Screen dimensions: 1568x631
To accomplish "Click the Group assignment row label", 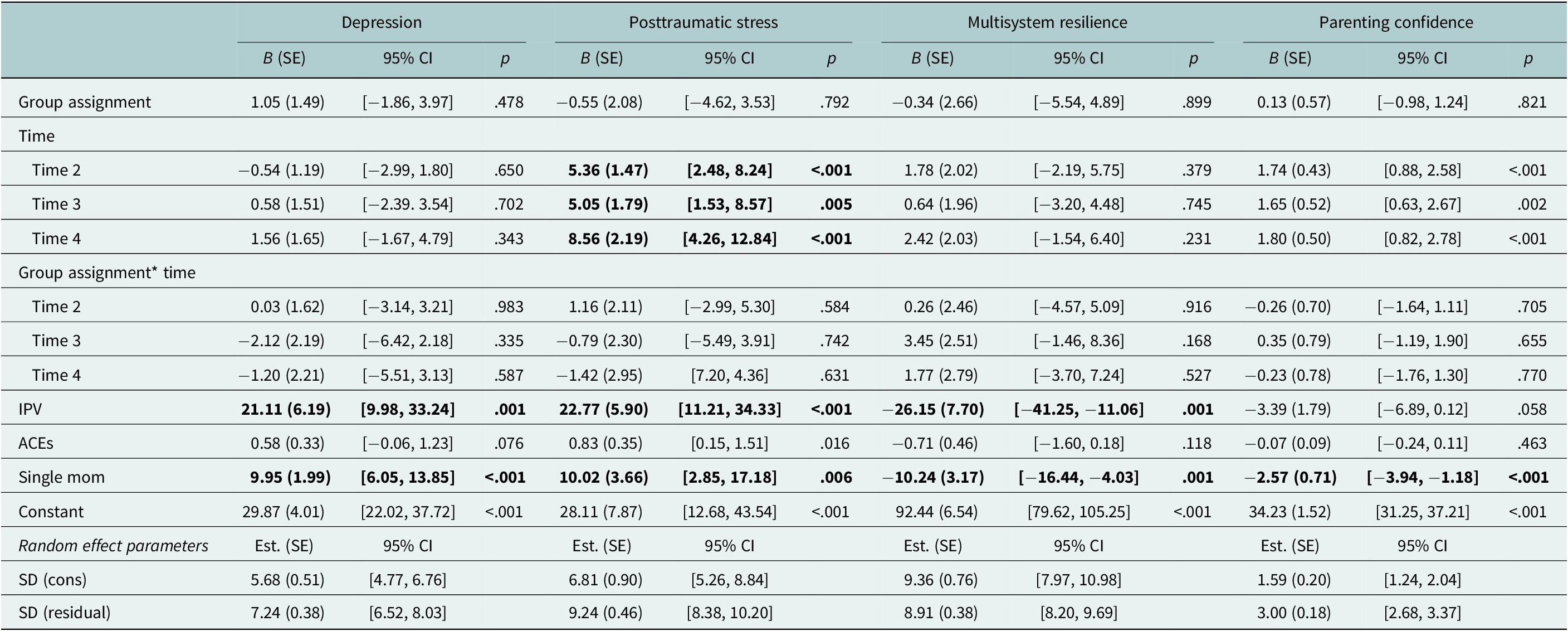I will coord(85,101).
